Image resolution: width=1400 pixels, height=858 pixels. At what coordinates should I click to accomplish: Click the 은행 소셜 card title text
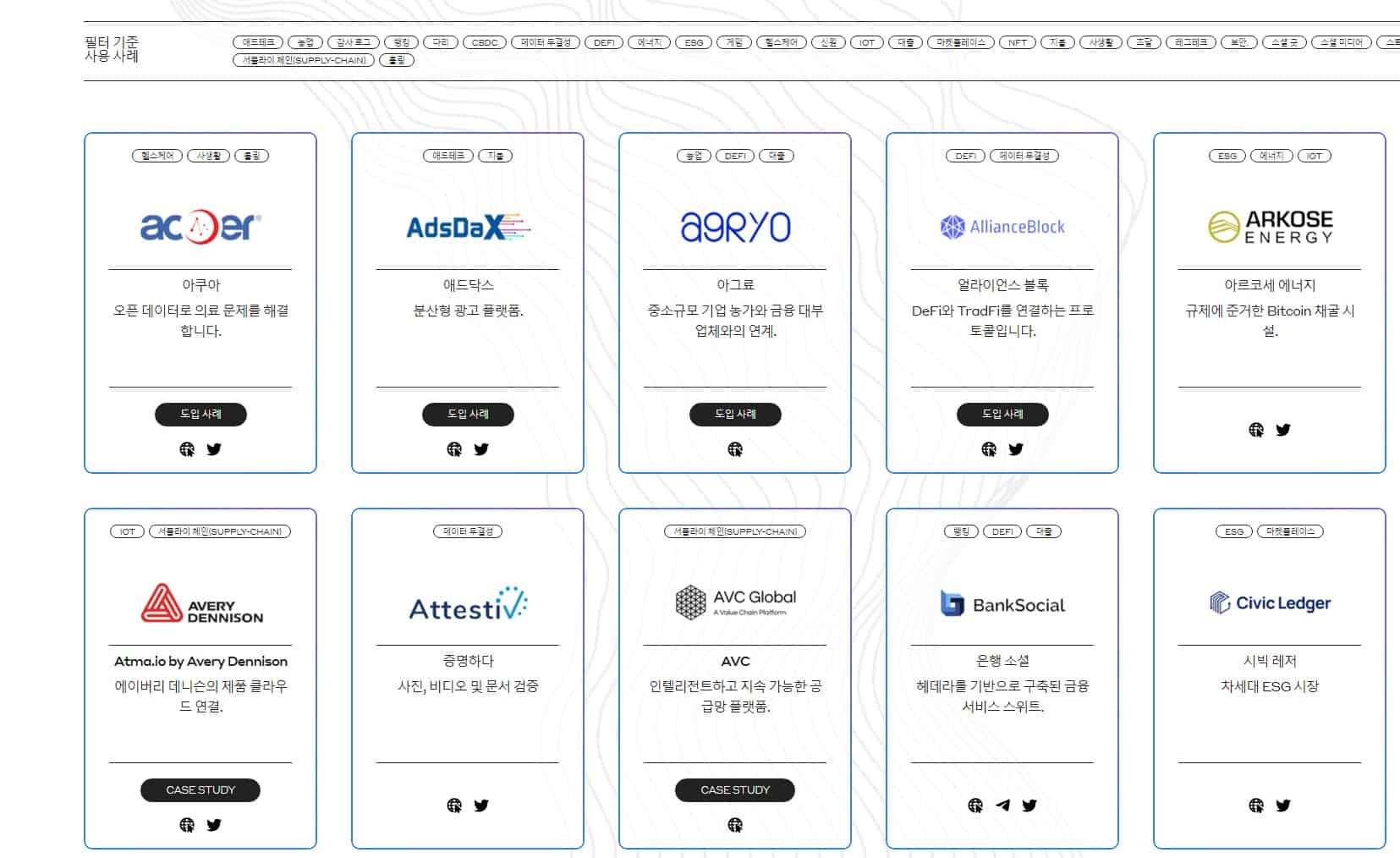(x=1002, y=661)
